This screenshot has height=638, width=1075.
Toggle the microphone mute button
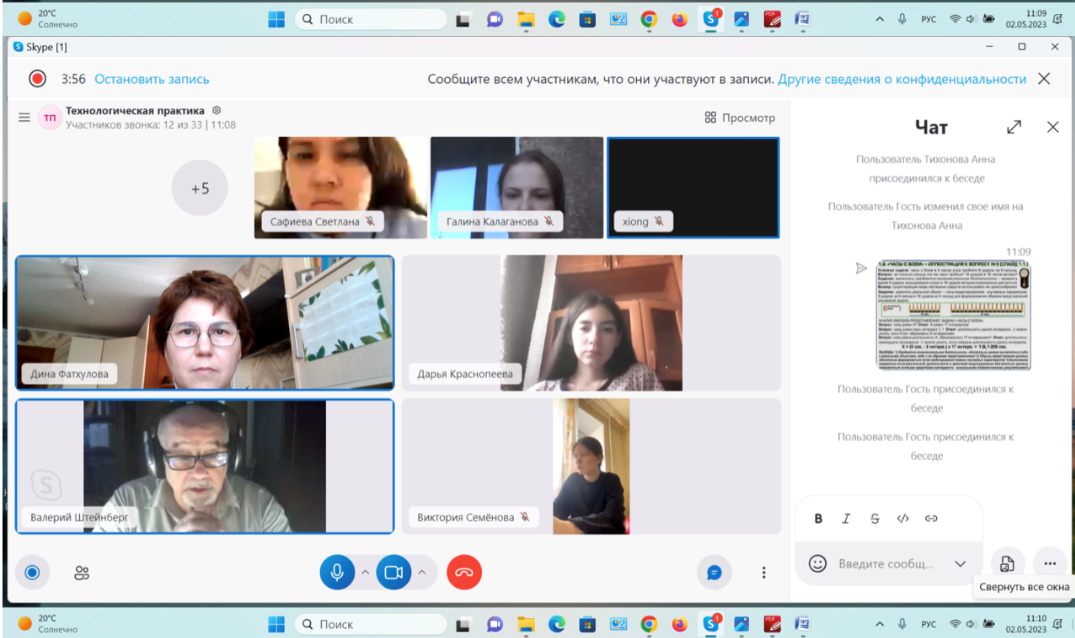point(337,572)
